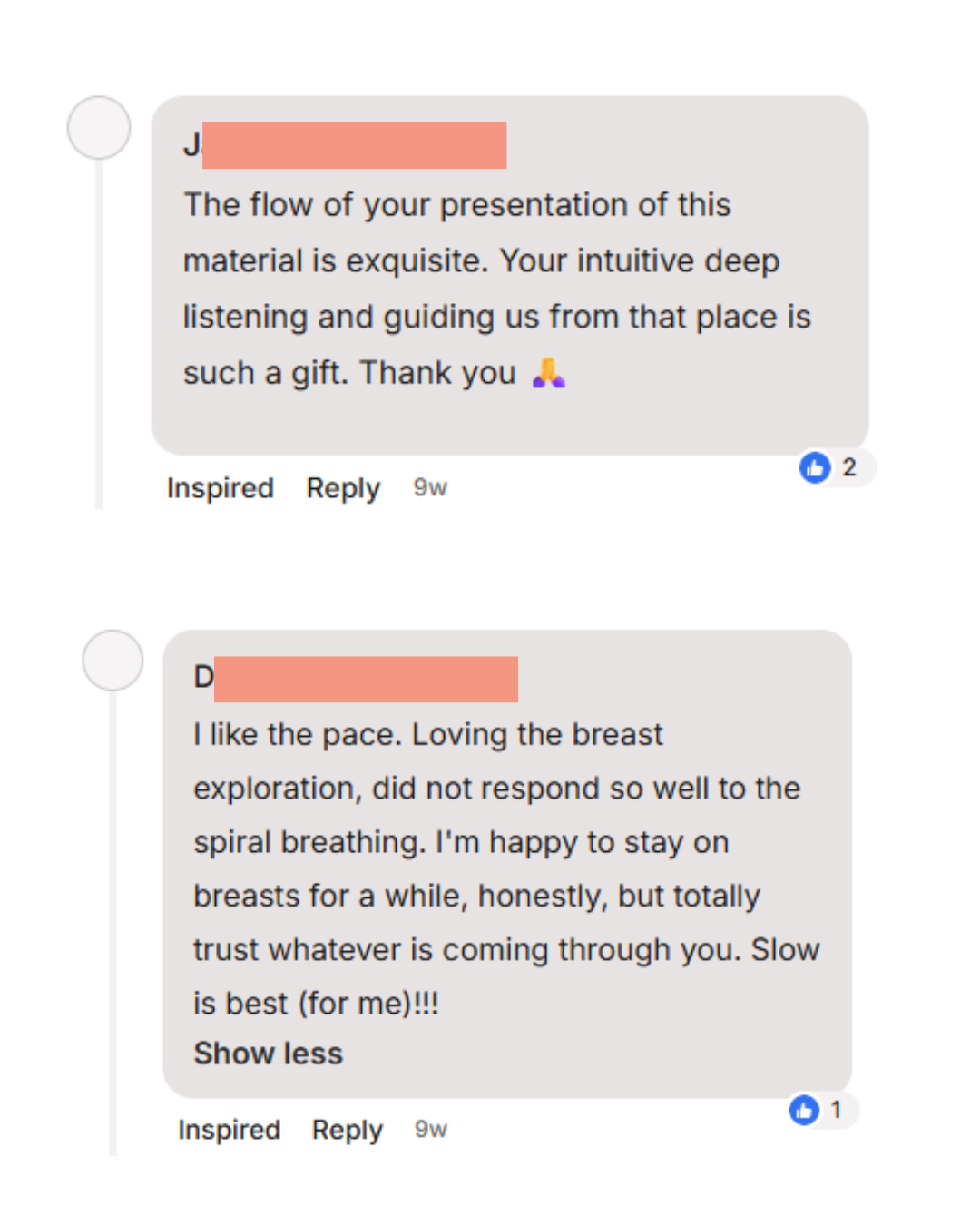Open avatar of commenter starting with J
Screen dimensions: 980x1225
point(99,128)
